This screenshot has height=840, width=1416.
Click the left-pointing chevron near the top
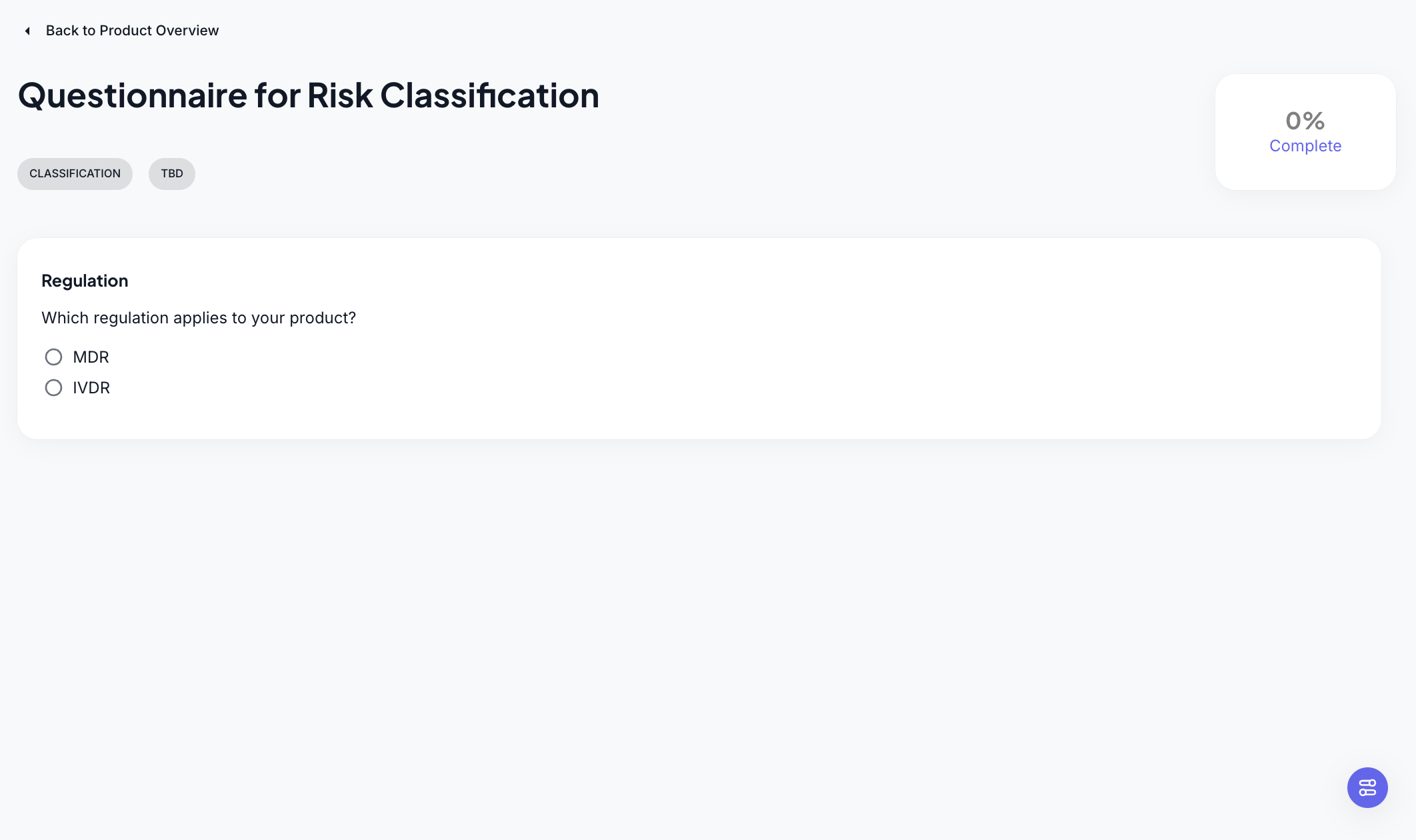coord(27,31)
